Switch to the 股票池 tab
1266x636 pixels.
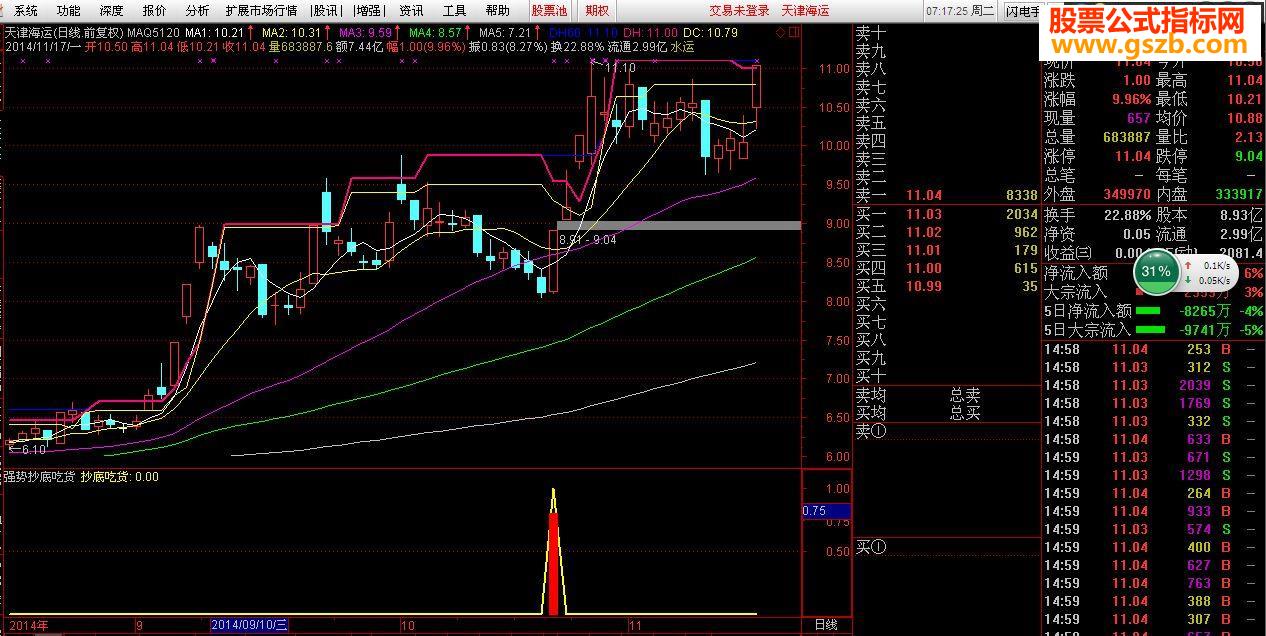[x=549, y=11]
